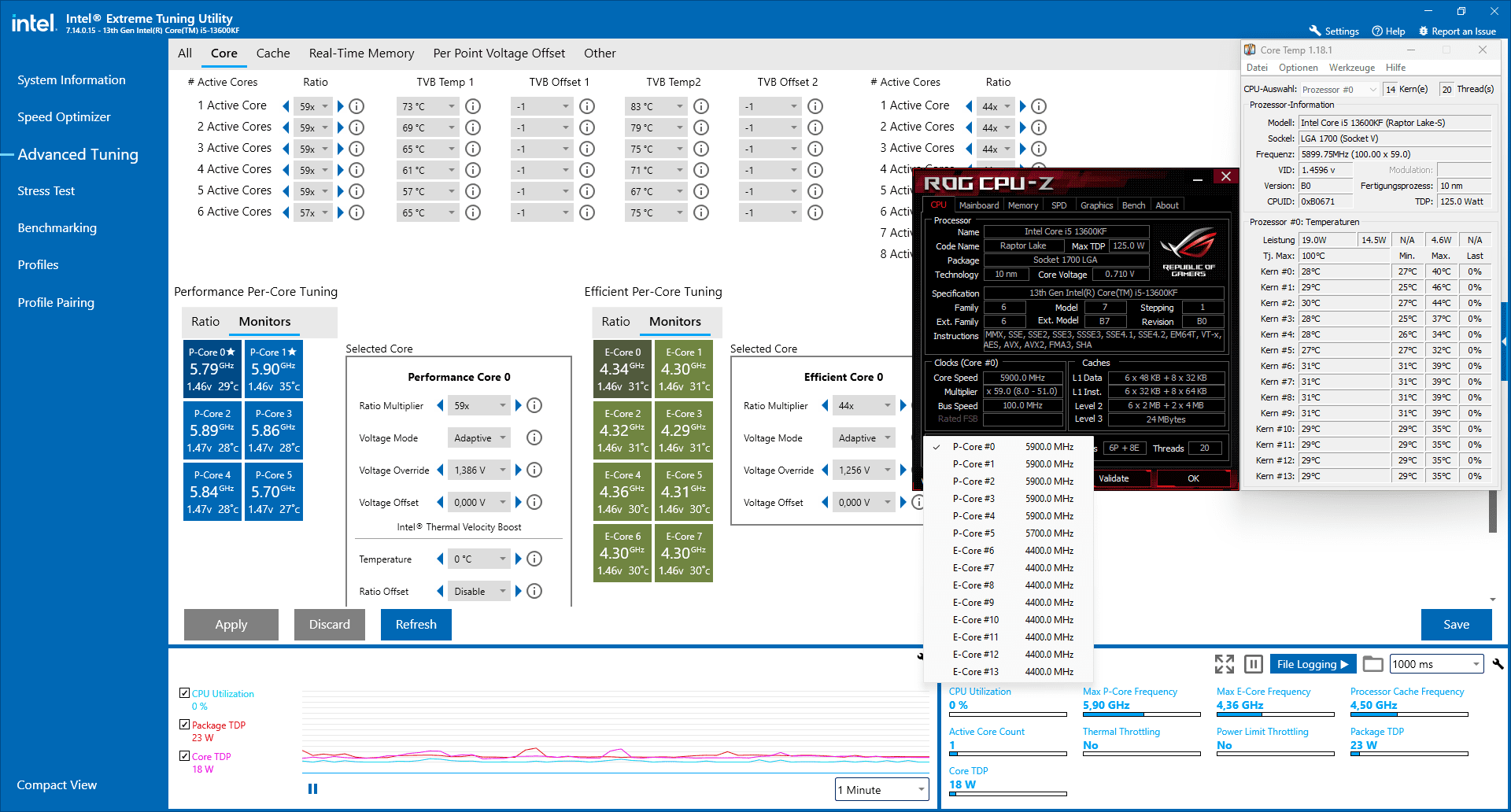Show info for TVB Temp2 83 °C row

701,106
